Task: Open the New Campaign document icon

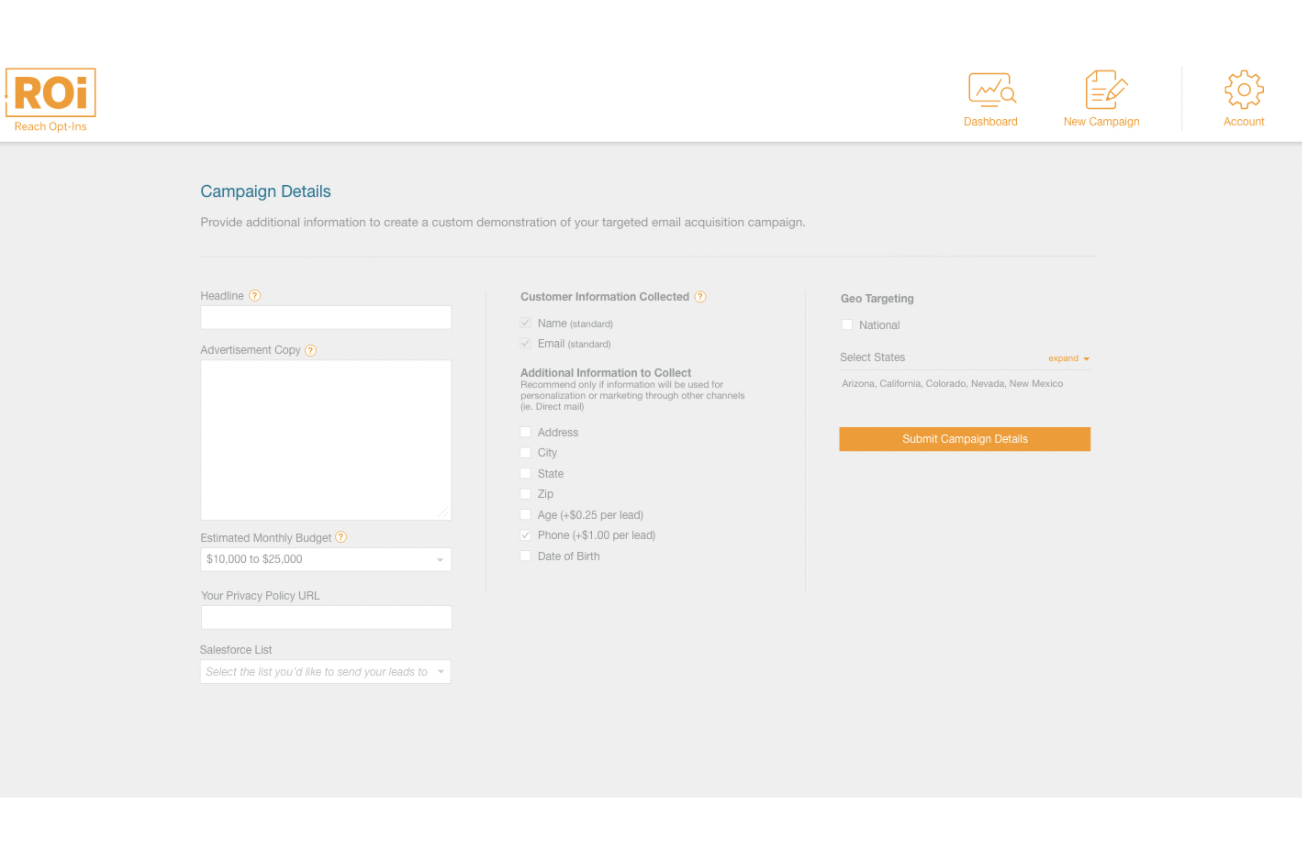Action: click(1106, 90)
